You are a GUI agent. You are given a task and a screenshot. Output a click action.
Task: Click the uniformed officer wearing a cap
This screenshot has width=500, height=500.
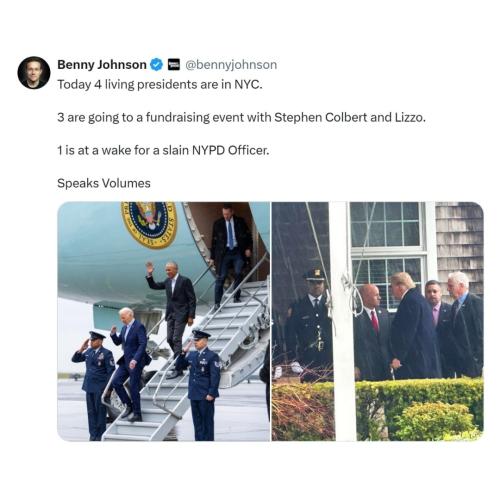pos(310,323)
